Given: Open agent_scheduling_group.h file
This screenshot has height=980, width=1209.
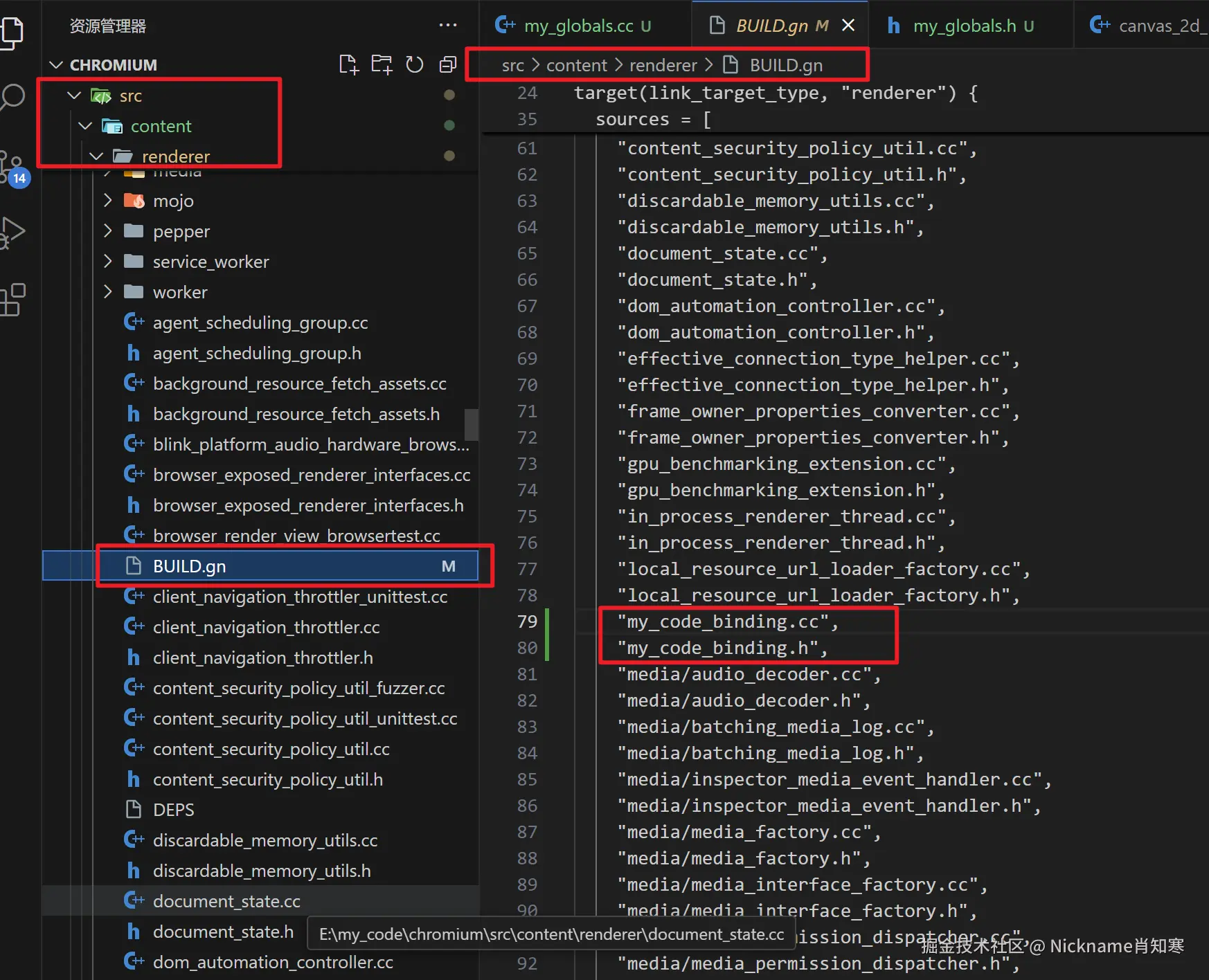Looking at the screenshot, I should point(260,353).
